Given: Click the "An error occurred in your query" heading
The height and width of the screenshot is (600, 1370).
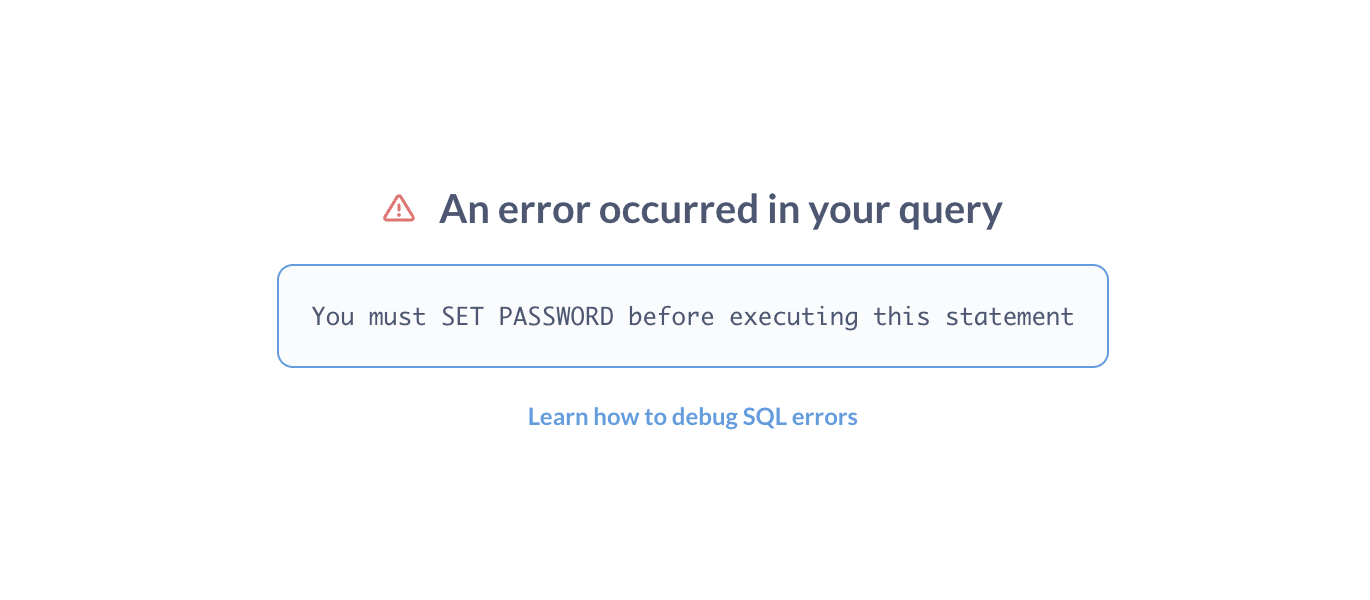Looking at the screenshot, I should click(x=721, y=209).
